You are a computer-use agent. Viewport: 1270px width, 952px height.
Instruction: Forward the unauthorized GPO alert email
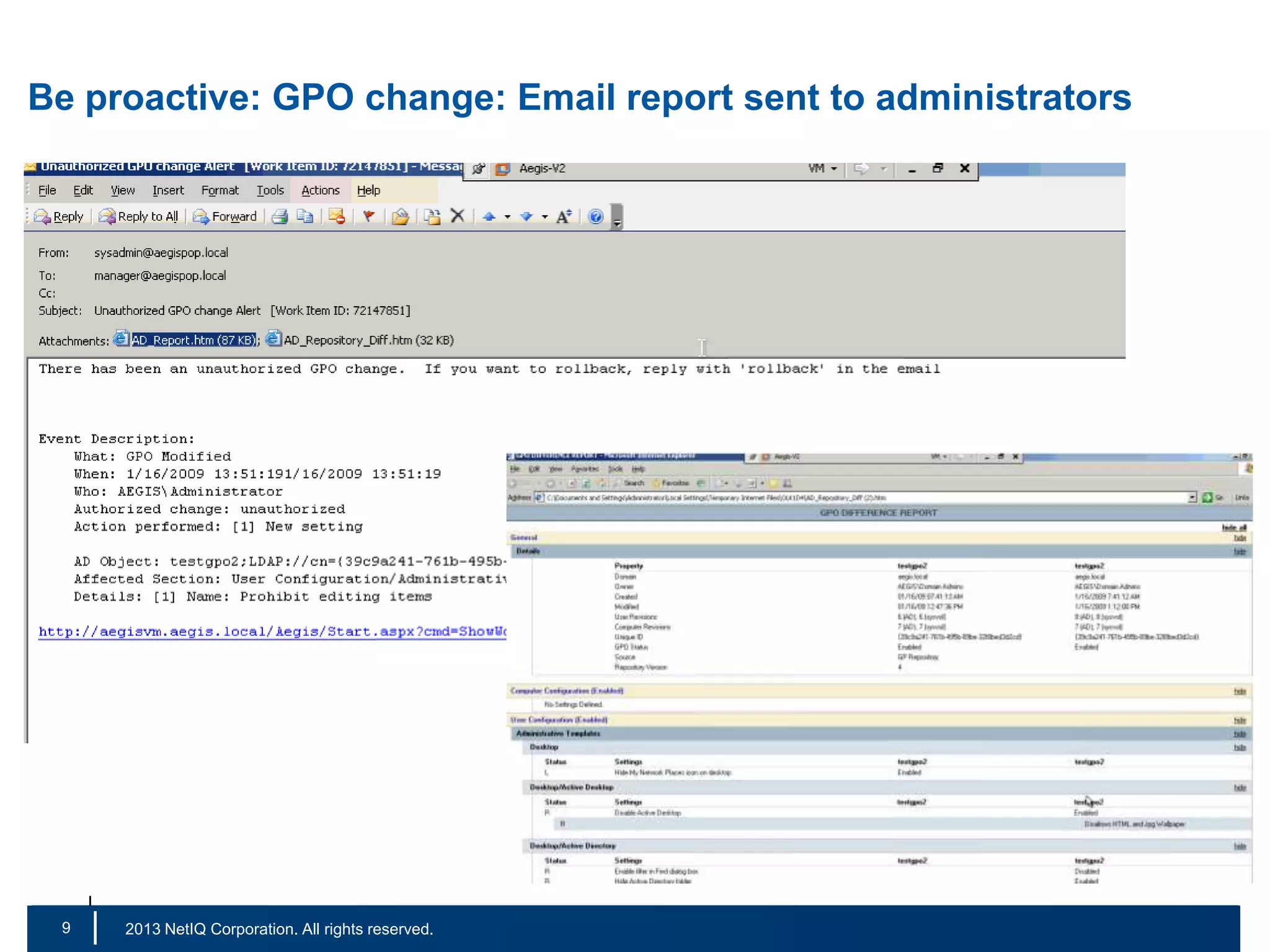pyautogui.click(x=224, y=216)
